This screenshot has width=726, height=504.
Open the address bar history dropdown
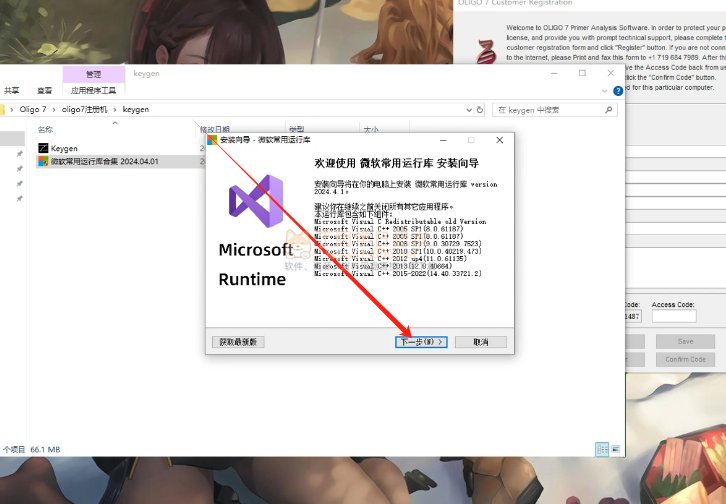pyautogui.click(x=468, y=109)
